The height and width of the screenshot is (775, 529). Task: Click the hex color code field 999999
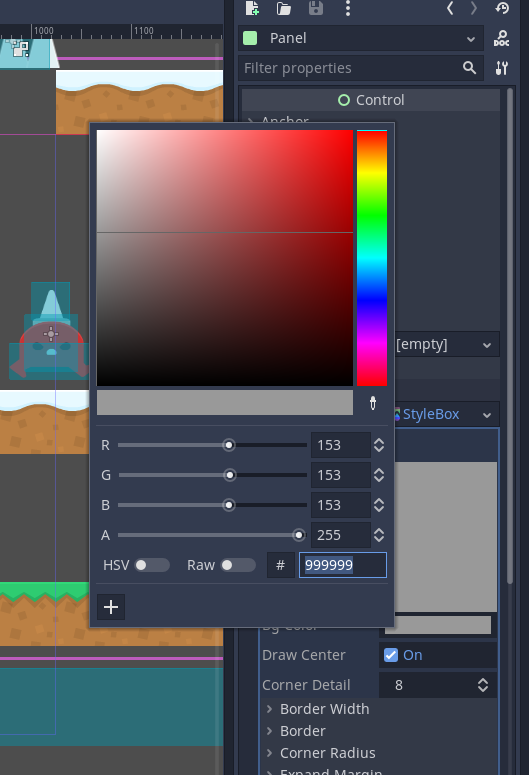coord(343,565)
